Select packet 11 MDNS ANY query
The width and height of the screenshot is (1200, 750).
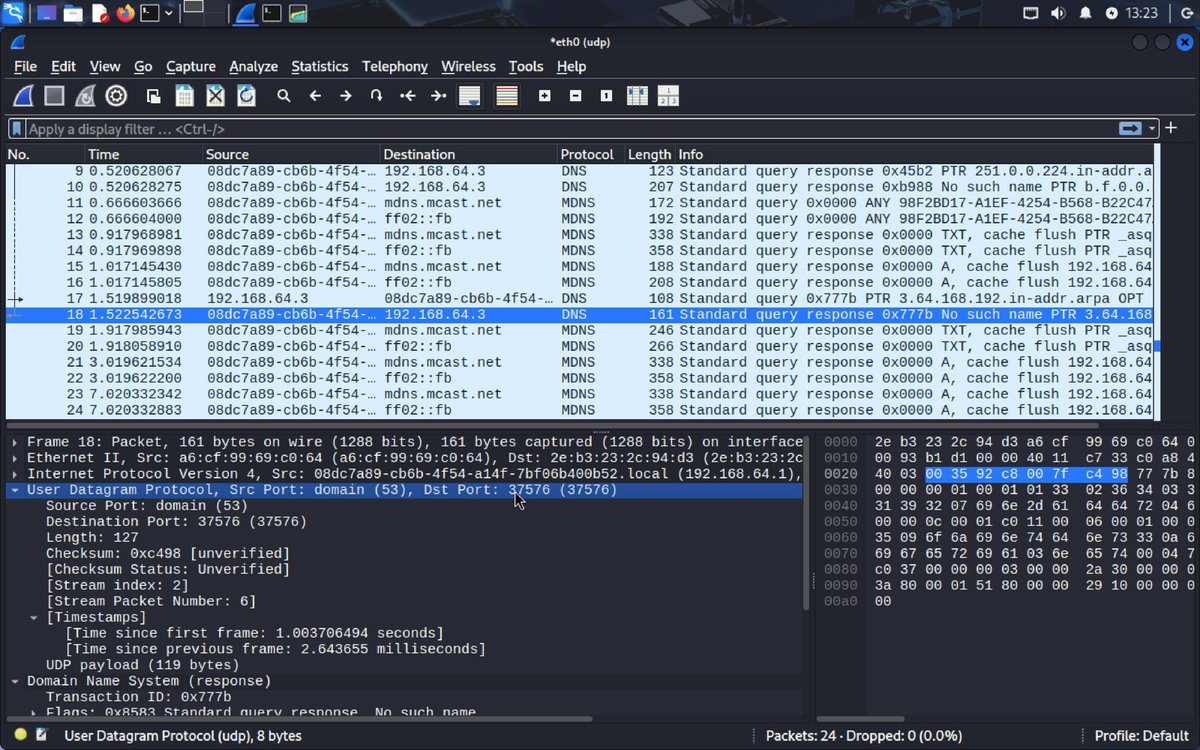tap(579, 202)
